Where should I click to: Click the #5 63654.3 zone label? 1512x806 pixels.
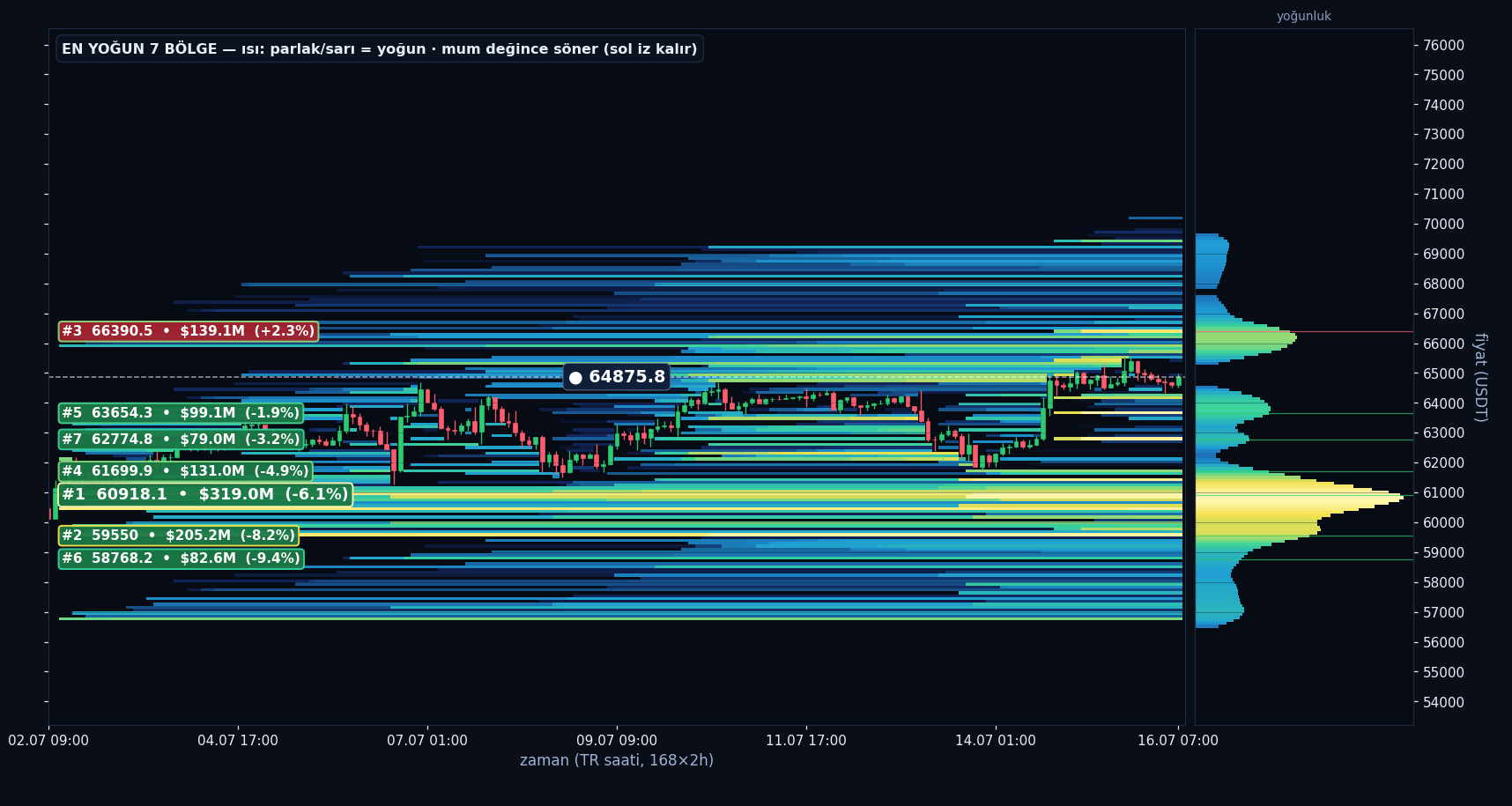click(x=181, y=413)
